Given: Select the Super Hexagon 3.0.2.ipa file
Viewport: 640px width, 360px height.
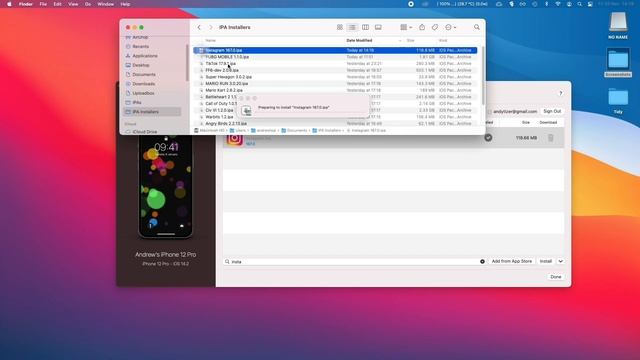Looking at the screenshot, I should 229,77.
